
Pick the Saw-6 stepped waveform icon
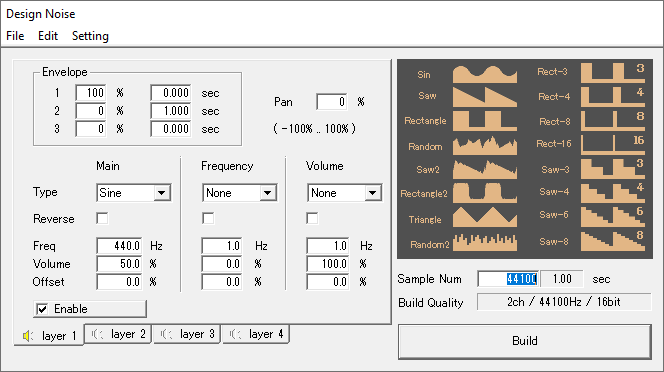(x=613, y=216)
